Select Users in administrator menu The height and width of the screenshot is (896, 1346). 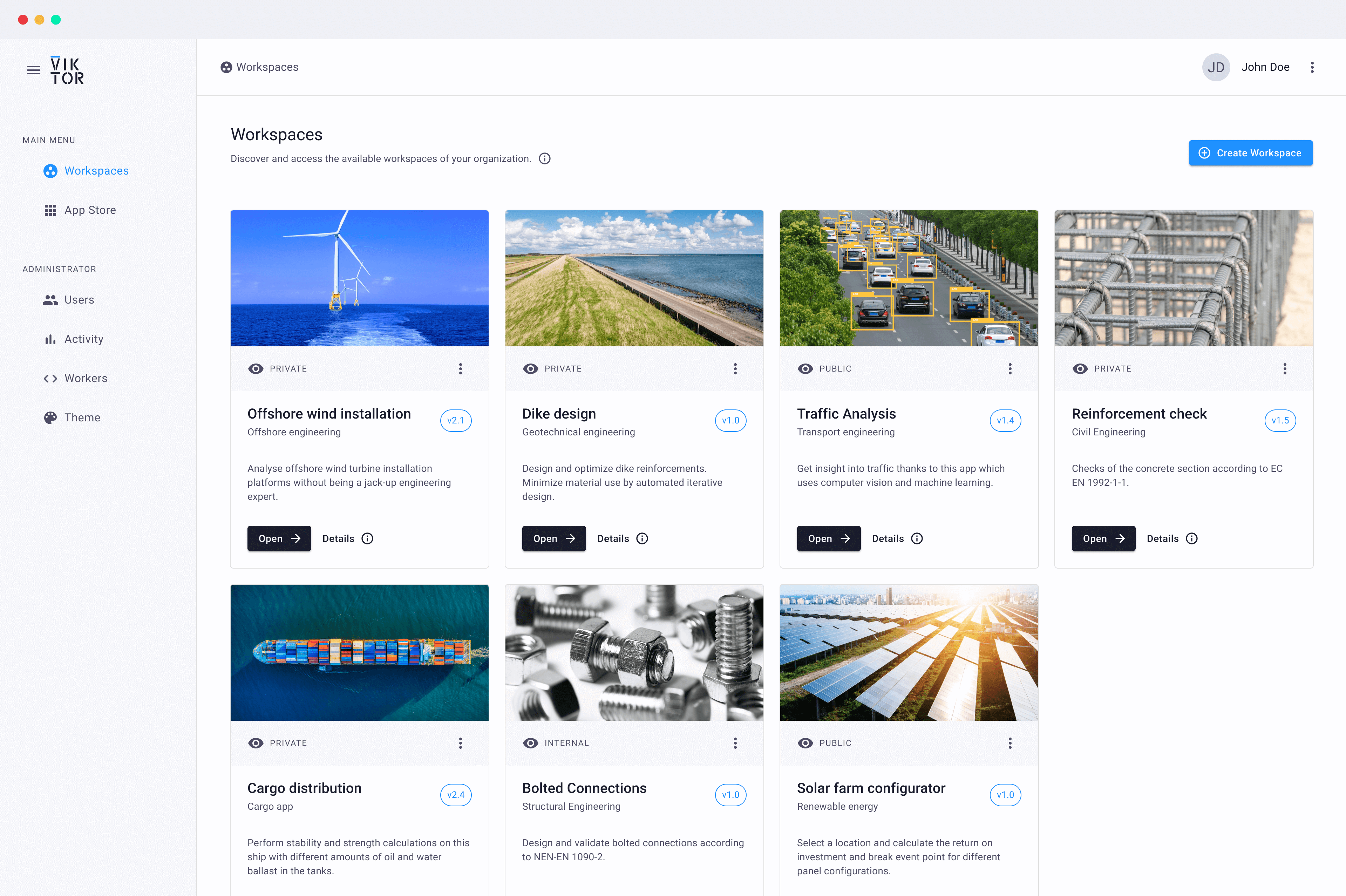tap(79, 300)
